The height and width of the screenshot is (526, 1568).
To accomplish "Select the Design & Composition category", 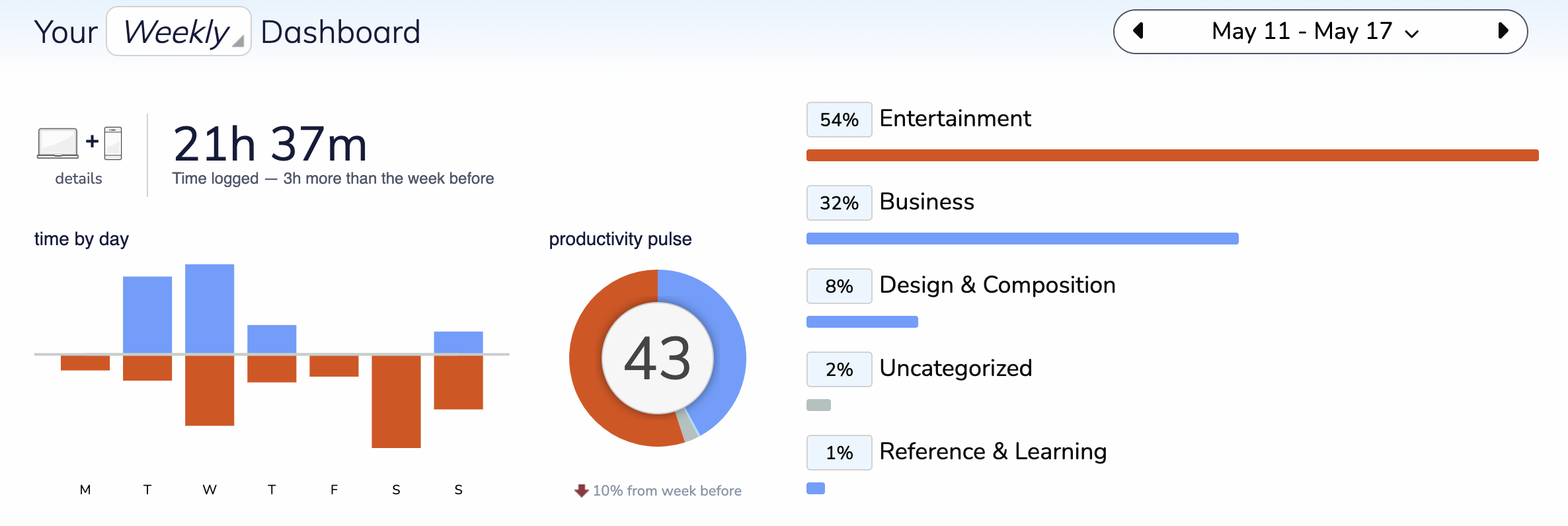I will tap(998, 285).
